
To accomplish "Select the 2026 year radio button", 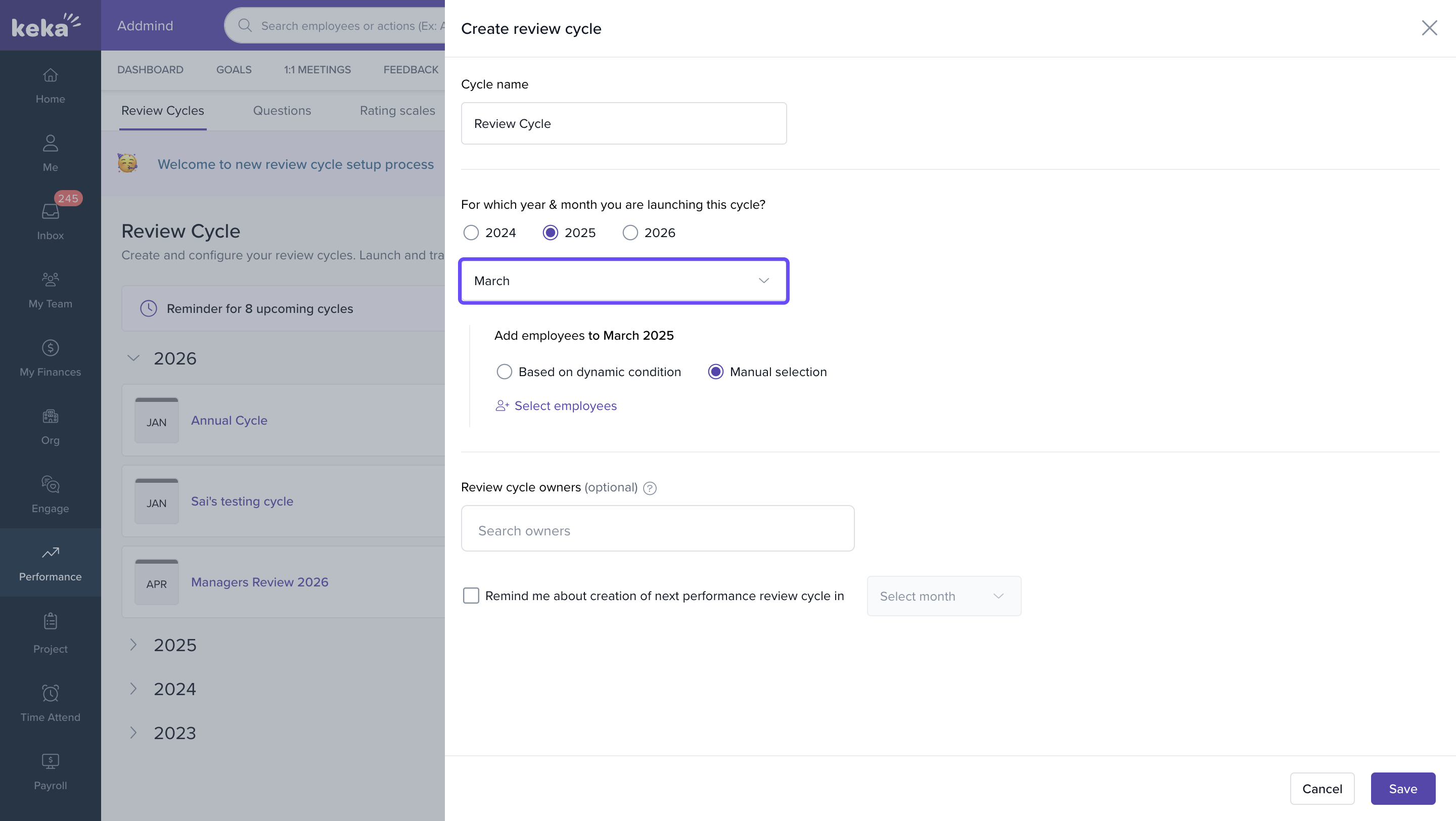I will [630, 233].
